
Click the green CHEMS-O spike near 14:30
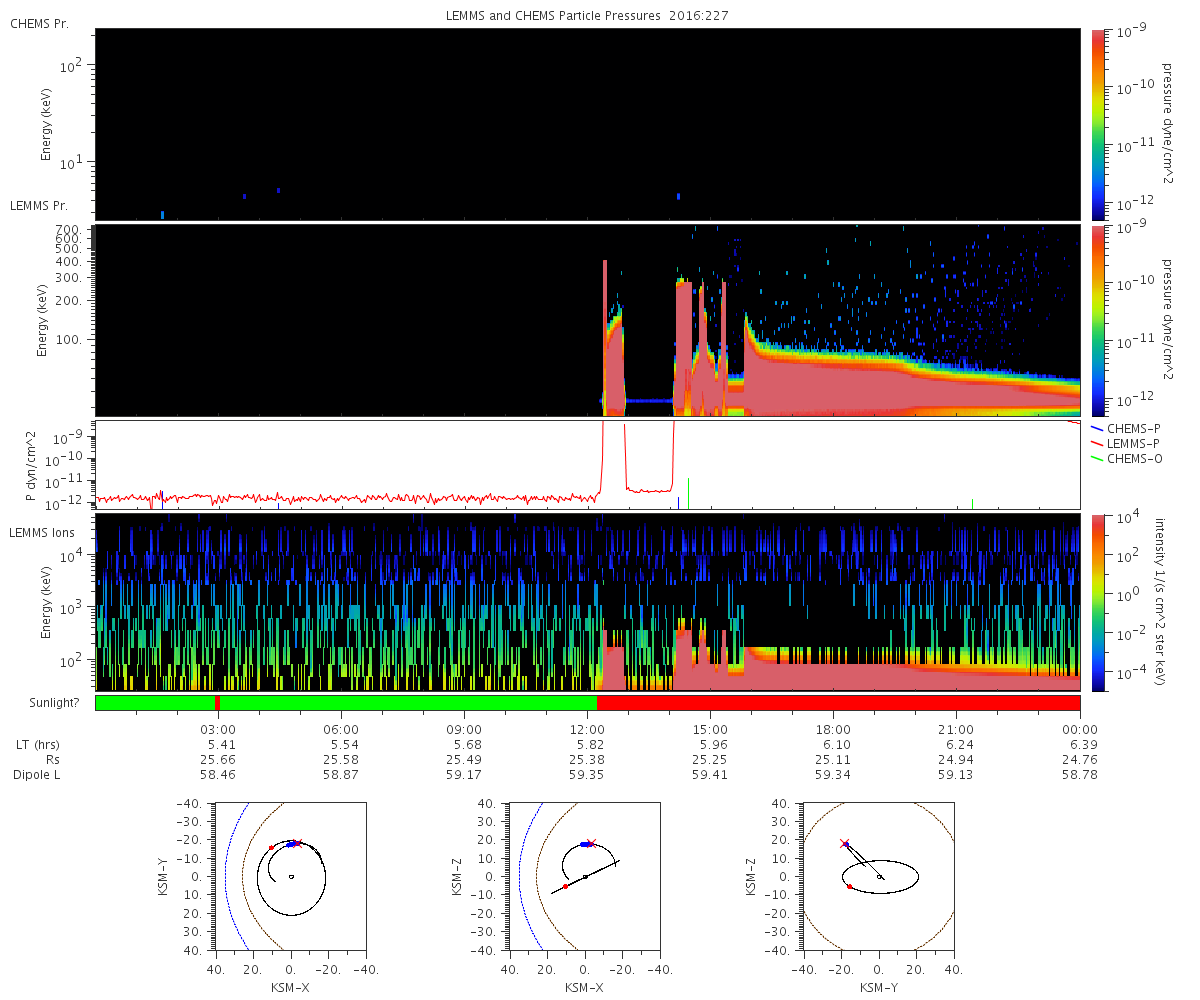689,492
